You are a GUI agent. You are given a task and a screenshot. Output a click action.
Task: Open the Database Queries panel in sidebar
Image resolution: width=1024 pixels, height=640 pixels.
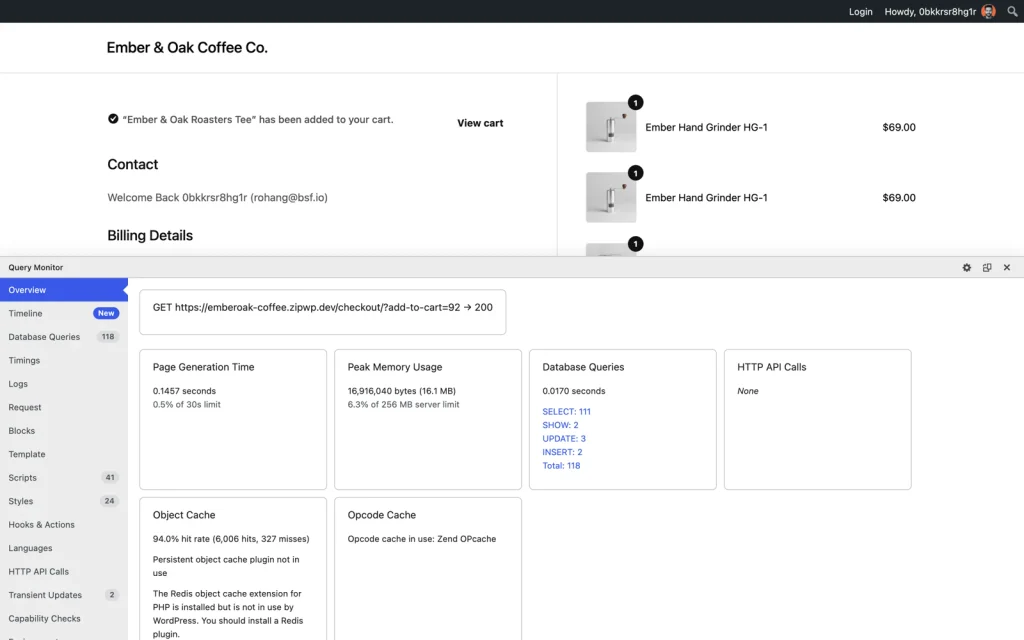click(63, 337)
